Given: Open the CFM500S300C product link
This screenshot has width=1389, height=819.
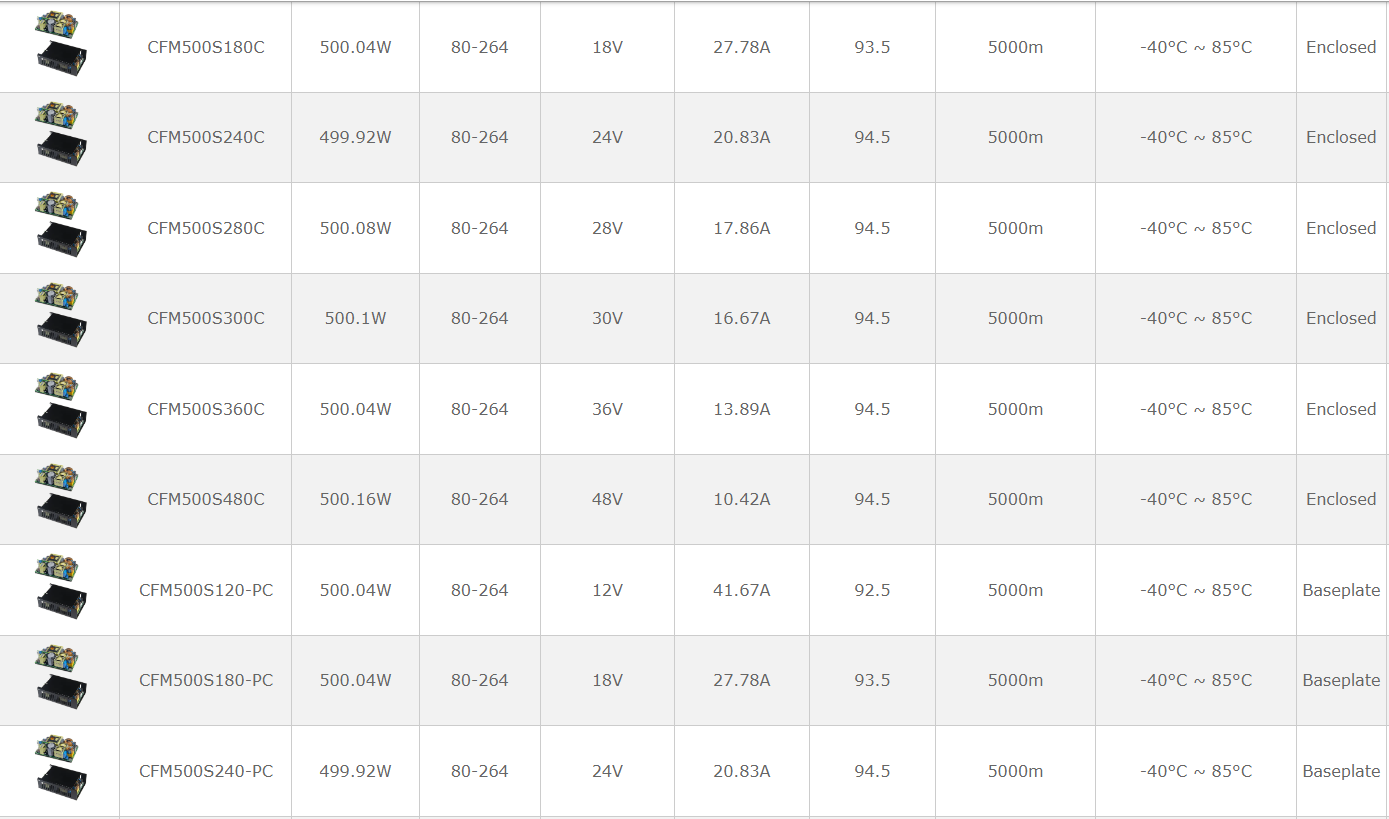Looking at the screenshot, I should (206, 318).
